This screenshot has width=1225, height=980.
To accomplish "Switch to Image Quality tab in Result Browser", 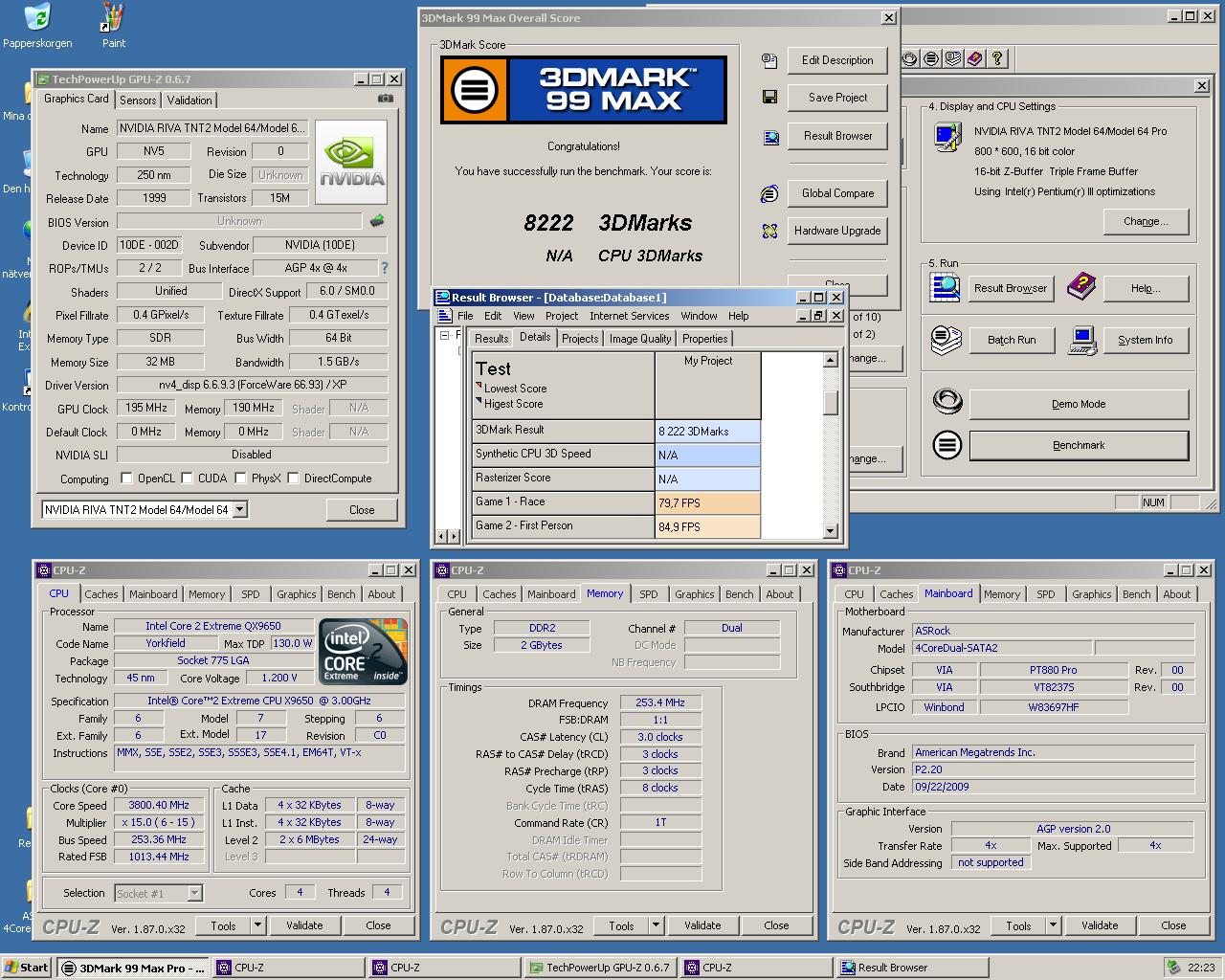I will pyautogui.click(x=640, y=339).
